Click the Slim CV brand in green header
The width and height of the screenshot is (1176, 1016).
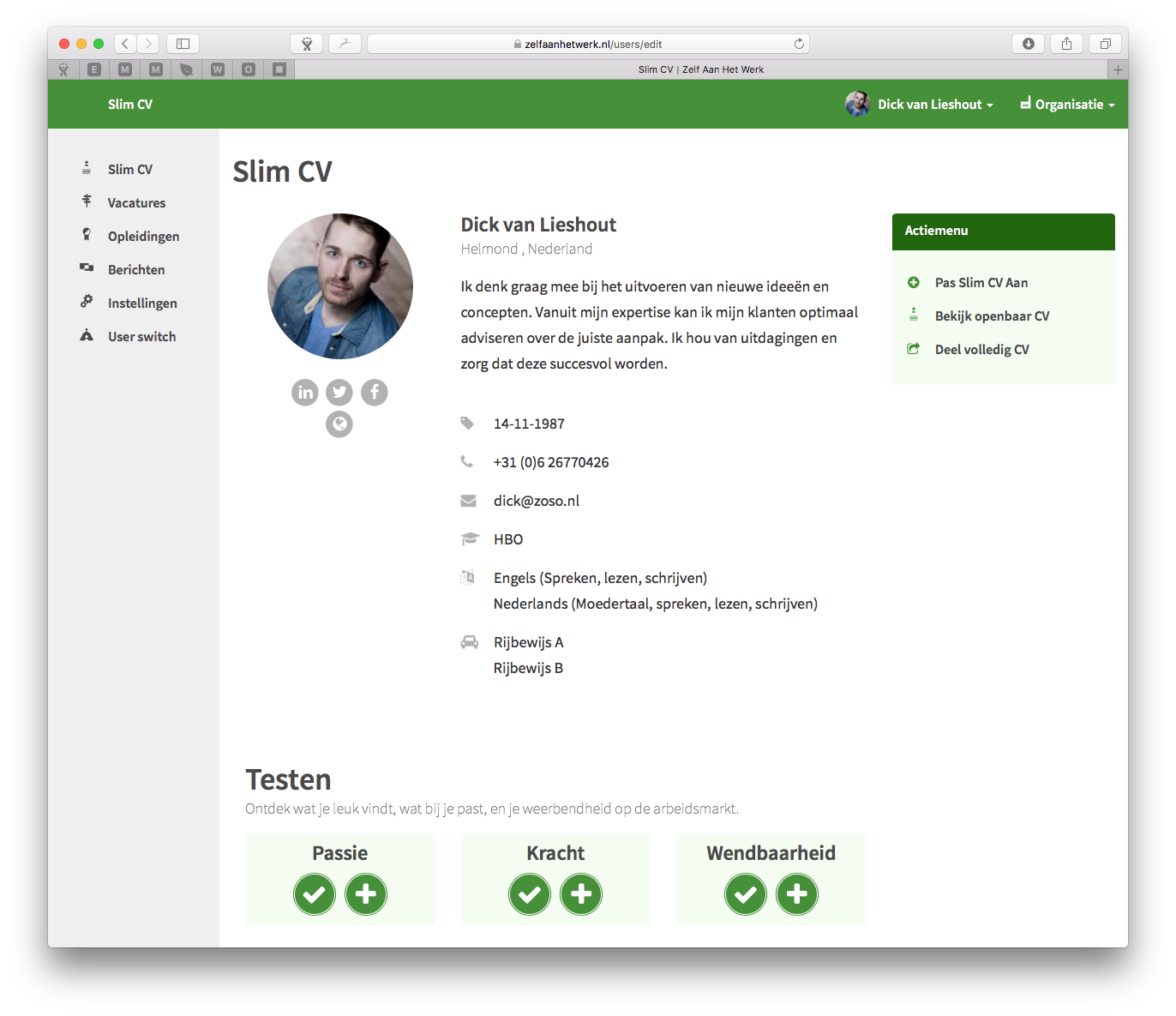point(130,105)
